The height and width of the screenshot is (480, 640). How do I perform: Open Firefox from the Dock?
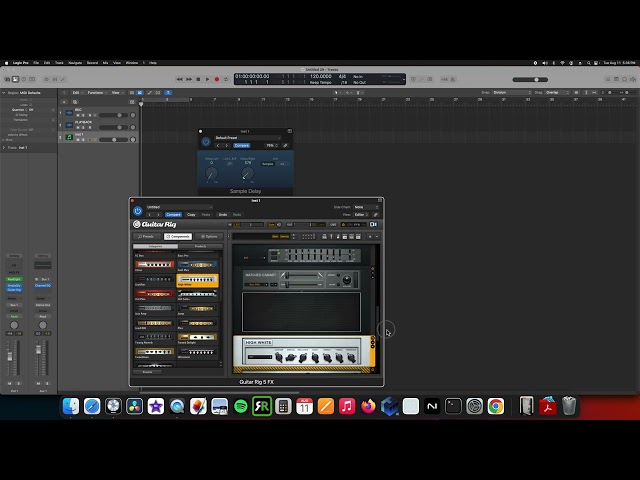click(x=368, y=407)
